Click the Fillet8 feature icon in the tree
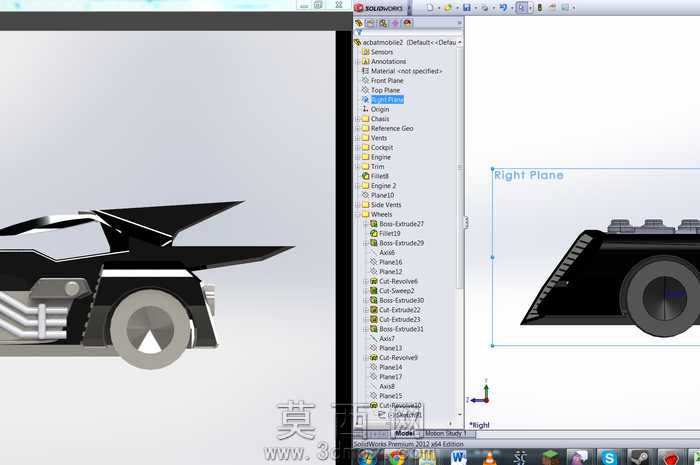The width and height of the screenshot is (700, 465). click(x=366, y=176)
